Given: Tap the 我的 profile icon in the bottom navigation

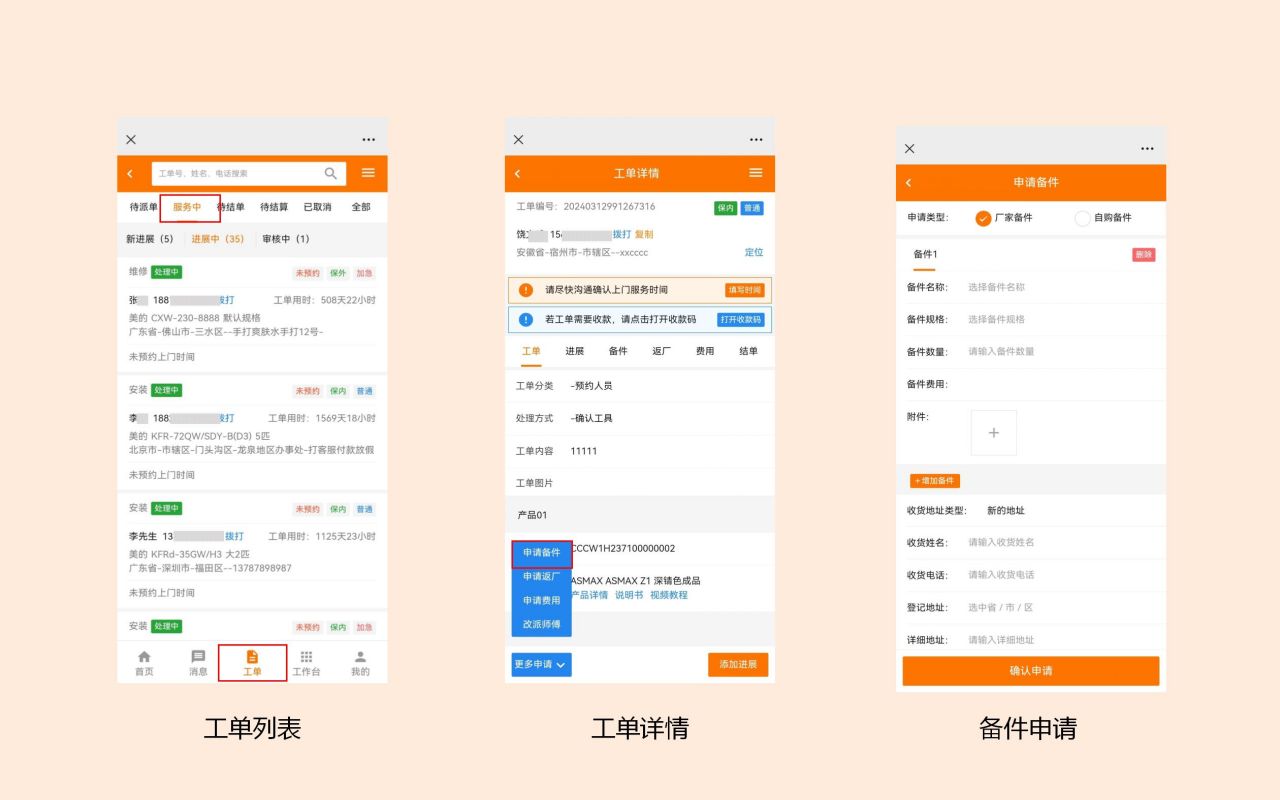Looking at the screenshot, I should click(x=360, y=657).
